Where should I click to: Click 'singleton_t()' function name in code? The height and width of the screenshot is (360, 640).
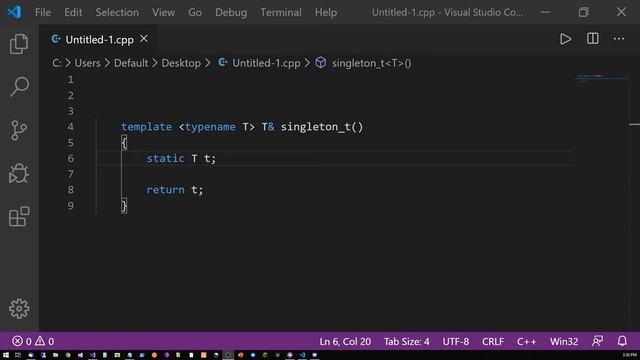pos(322,127)
